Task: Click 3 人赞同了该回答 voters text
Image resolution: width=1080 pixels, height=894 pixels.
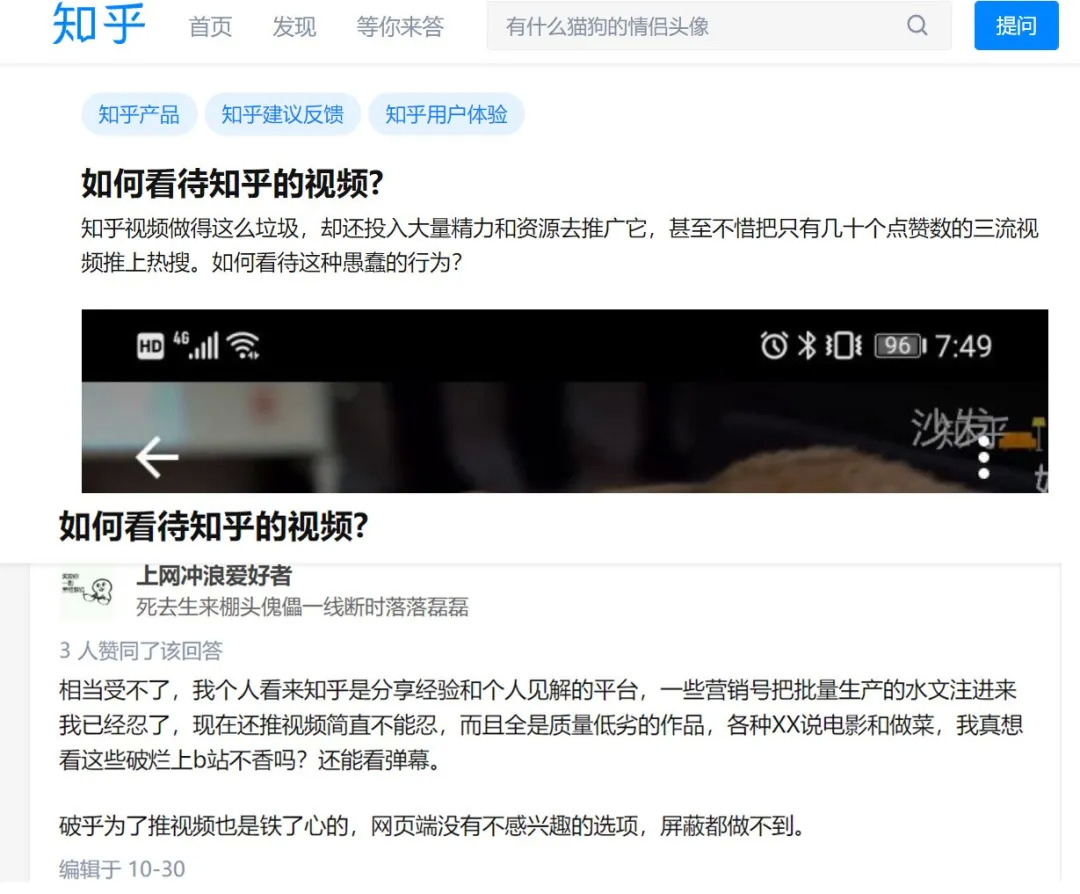Action: pos(141,650)
